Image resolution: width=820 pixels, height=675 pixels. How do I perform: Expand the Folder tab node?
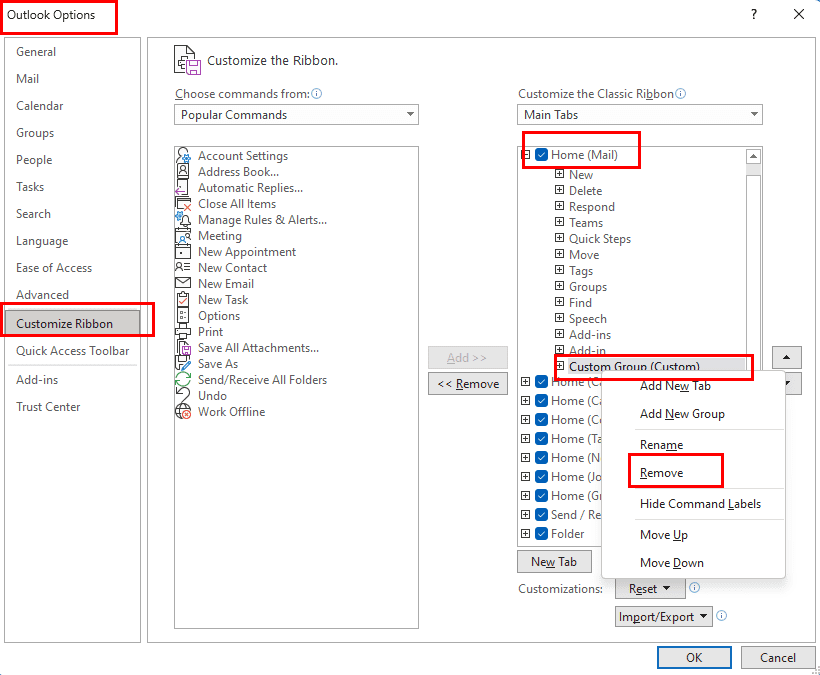pyautogui.click(x=526, y=533)
